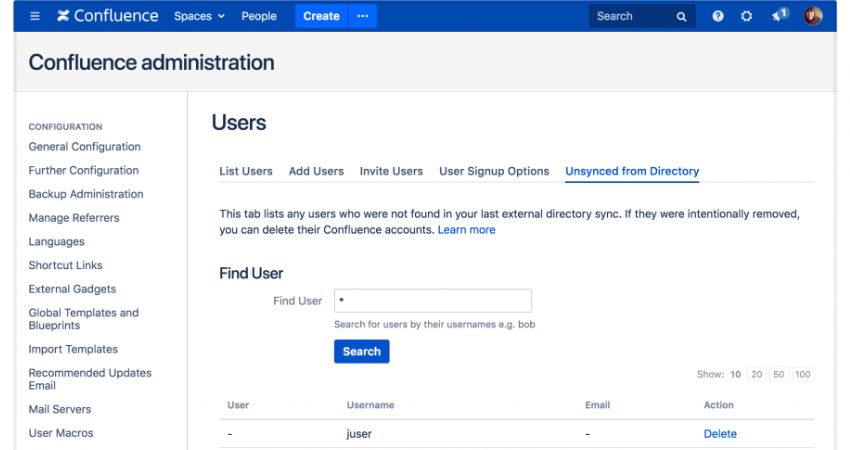Screen dimensions: 850x450
Task: Click into the Find User text field
Action: coord(433,301)
